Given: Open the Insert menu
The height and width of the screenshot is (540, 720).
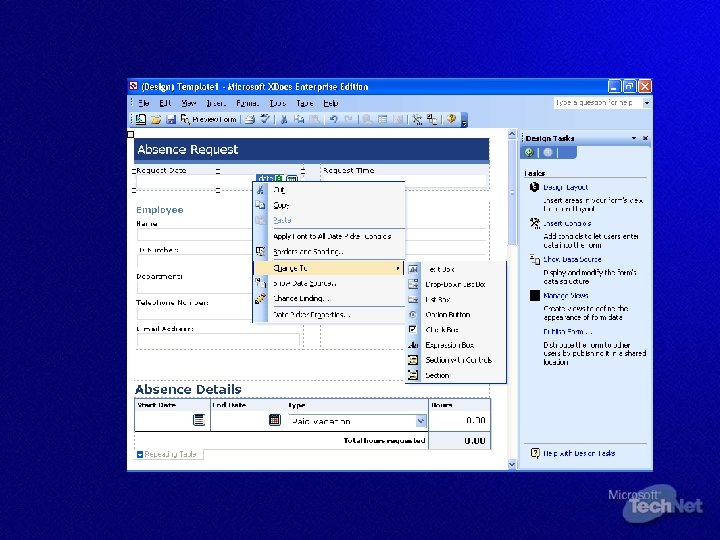Looking at the screenshot, I should (x=215, y=103).
